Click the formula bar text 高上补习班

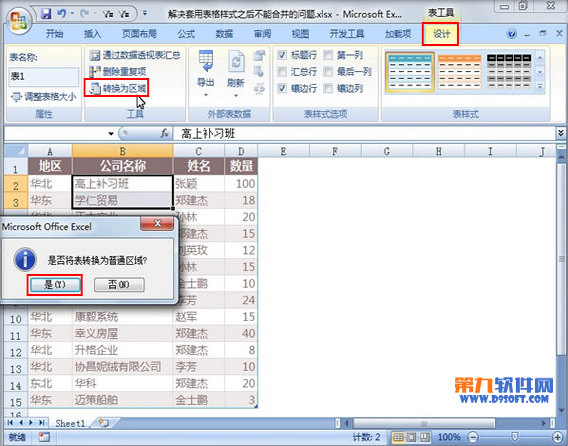click(x=208, y=134)
